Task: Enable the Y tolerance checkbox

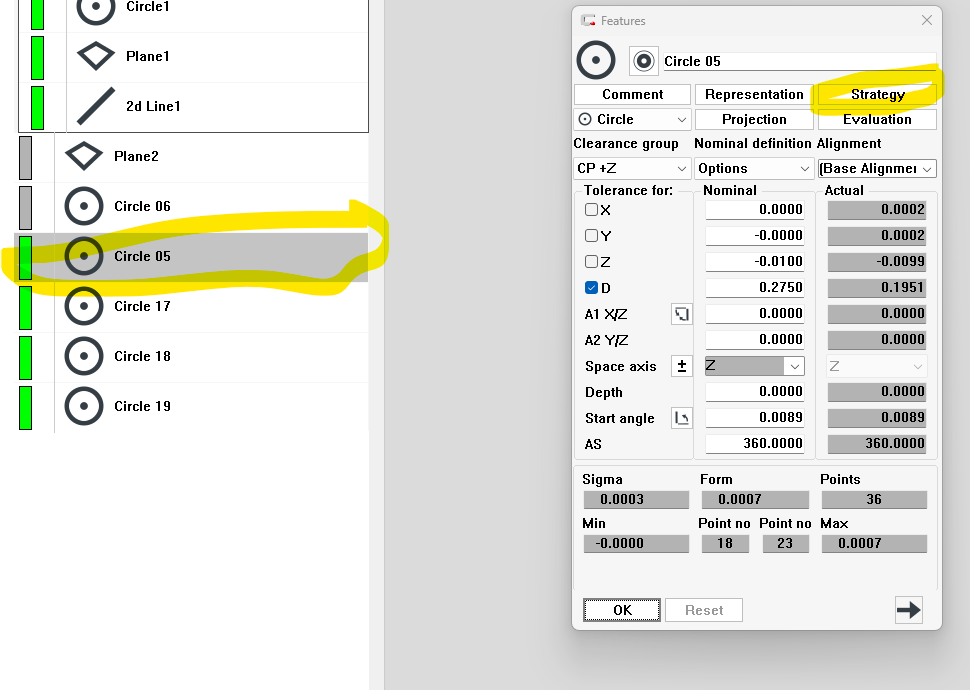Action: (x=591, y=236)
